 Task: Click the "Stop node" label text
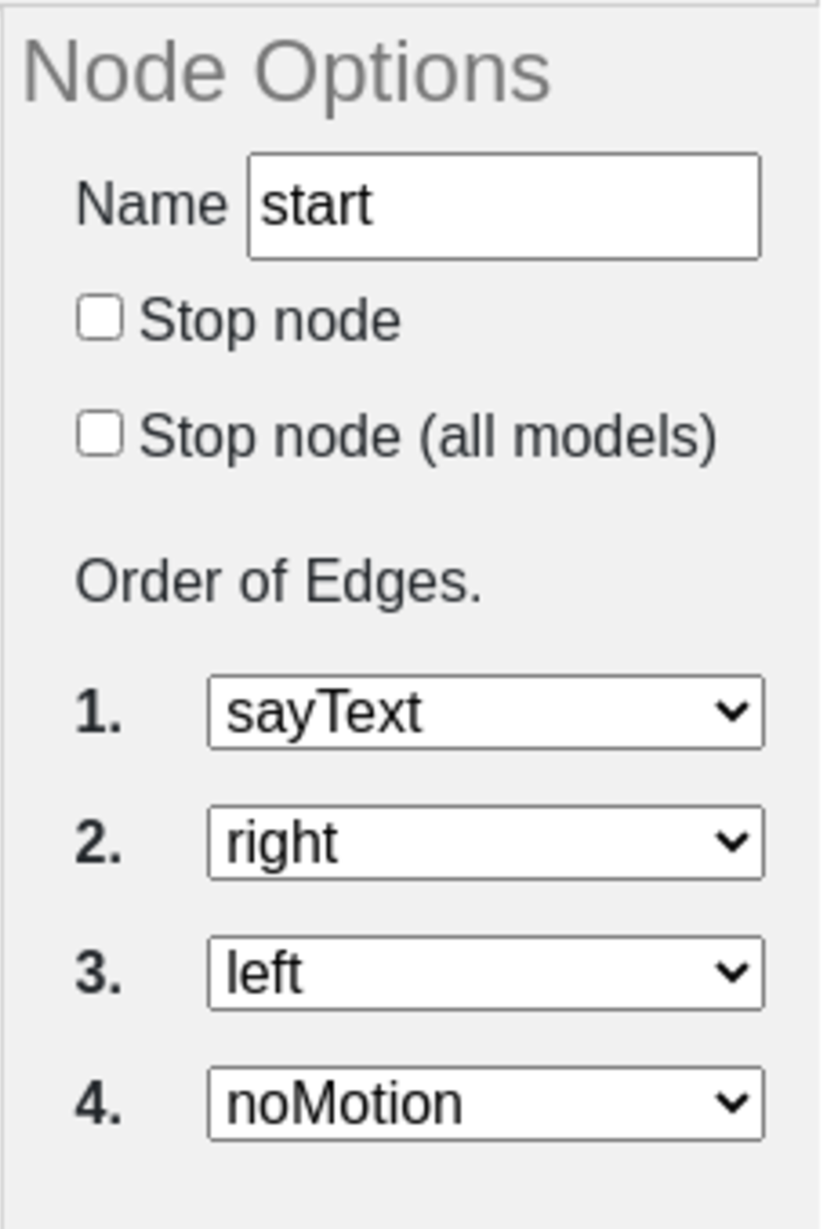[269, 321]
